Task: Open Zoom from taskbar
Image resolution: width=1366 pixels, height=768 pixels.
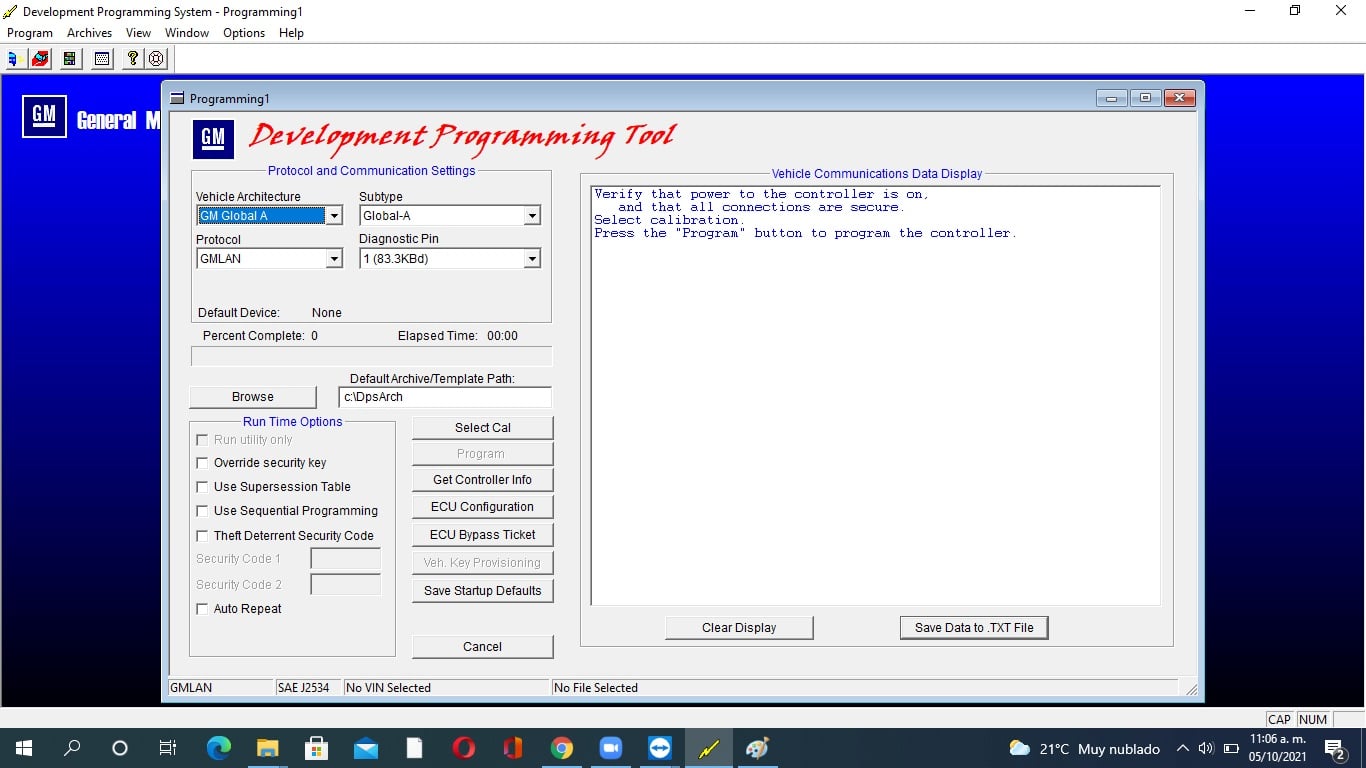Action: [610, 748]
